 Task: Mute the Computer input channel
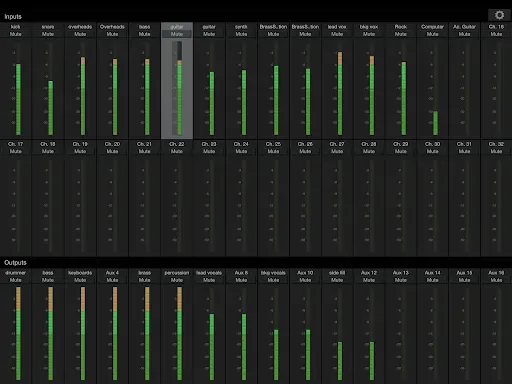click(433, 34)
